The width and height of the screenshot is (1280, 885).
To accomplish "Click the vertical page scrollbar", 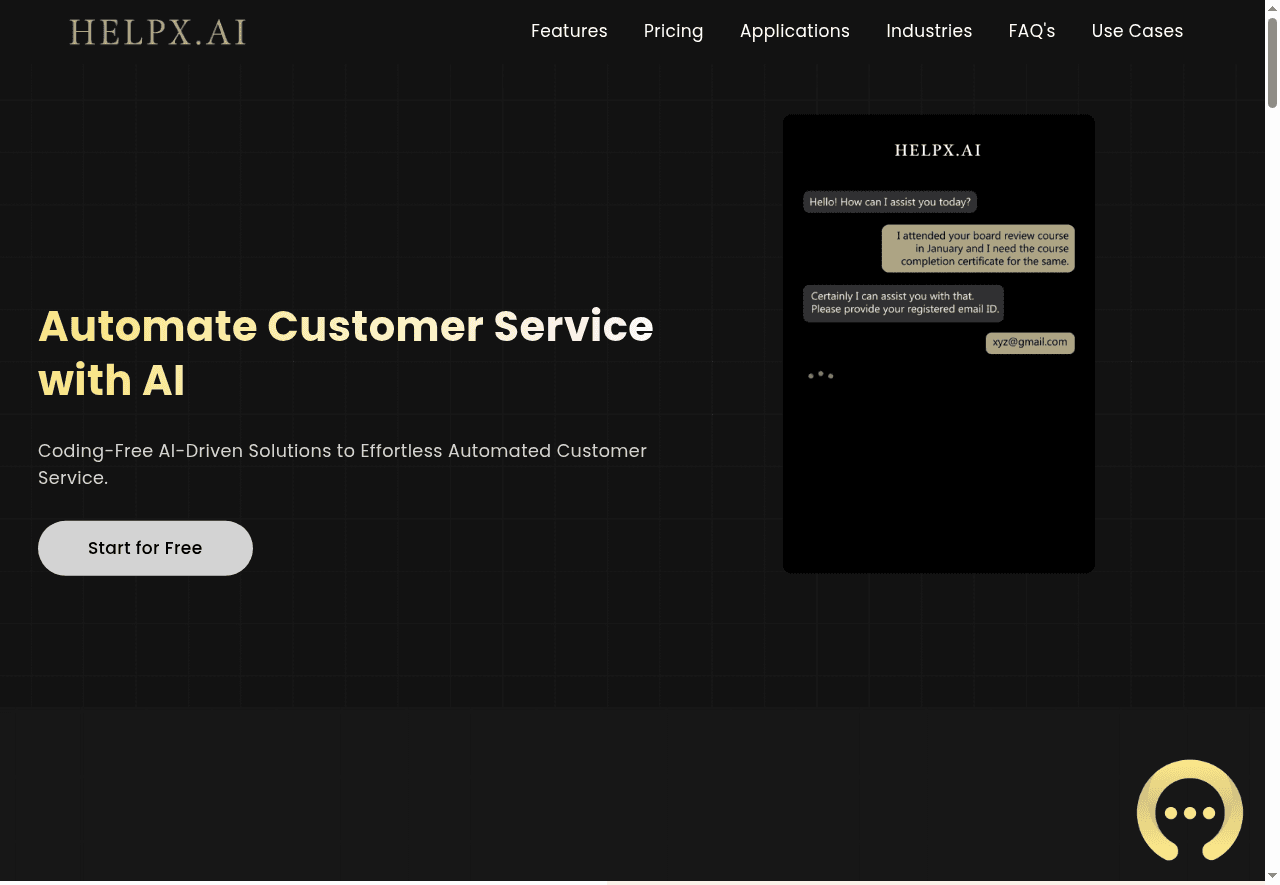I will point(1273,60).
